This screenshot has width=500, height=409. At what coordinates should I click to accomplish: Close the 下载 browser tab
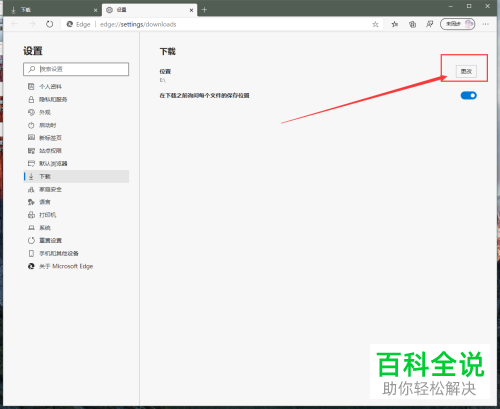pos(95,10)
